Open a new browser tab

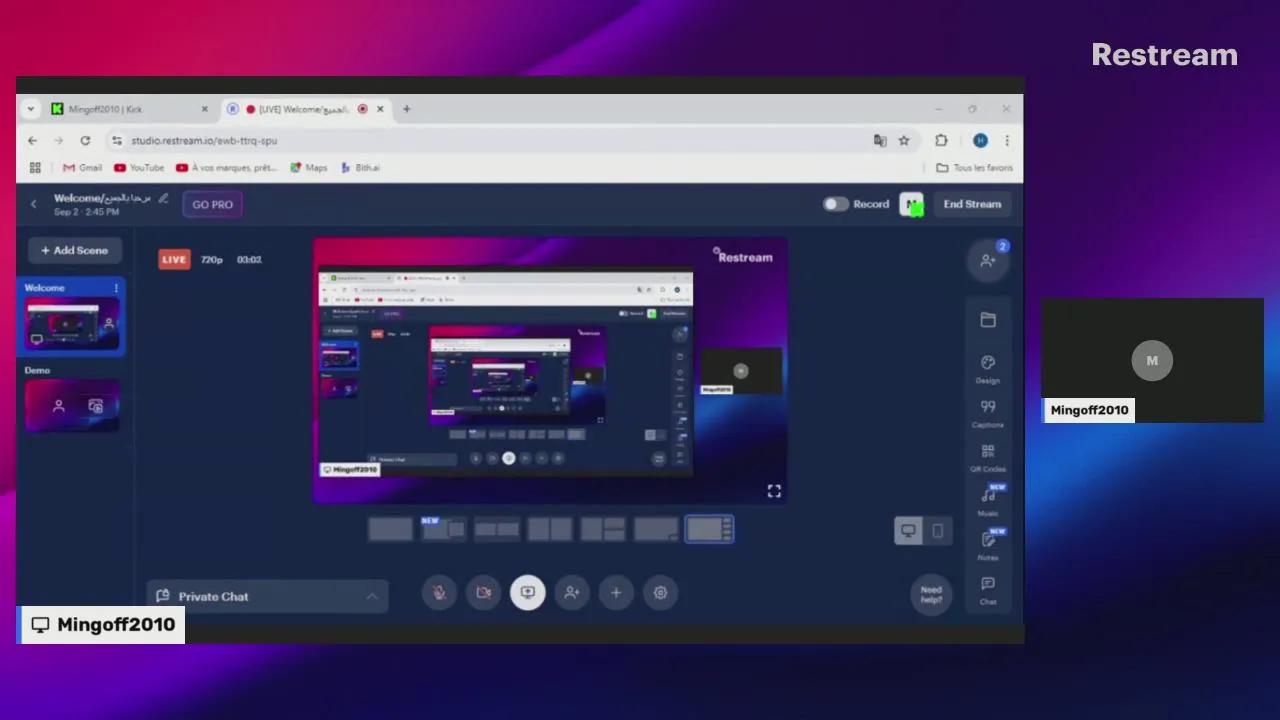pyautogui.click(x=406, y=109)
